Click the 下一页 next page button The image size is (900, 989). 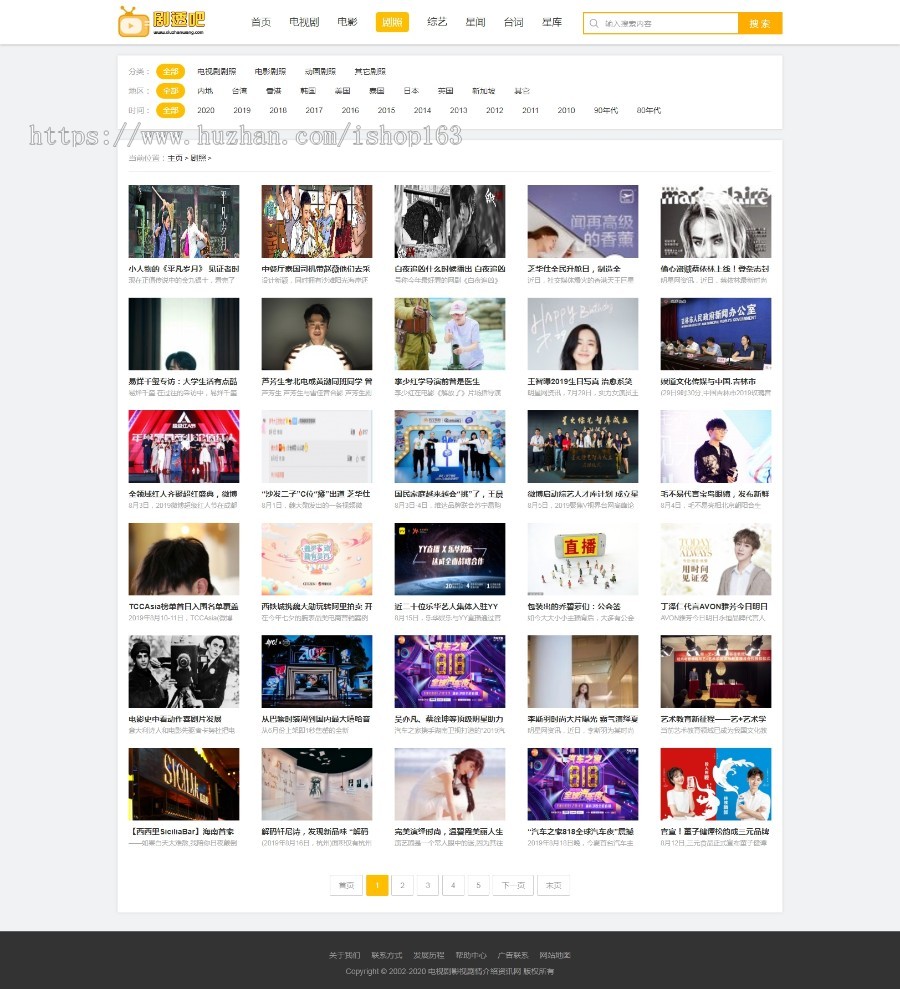coord(512,885)
